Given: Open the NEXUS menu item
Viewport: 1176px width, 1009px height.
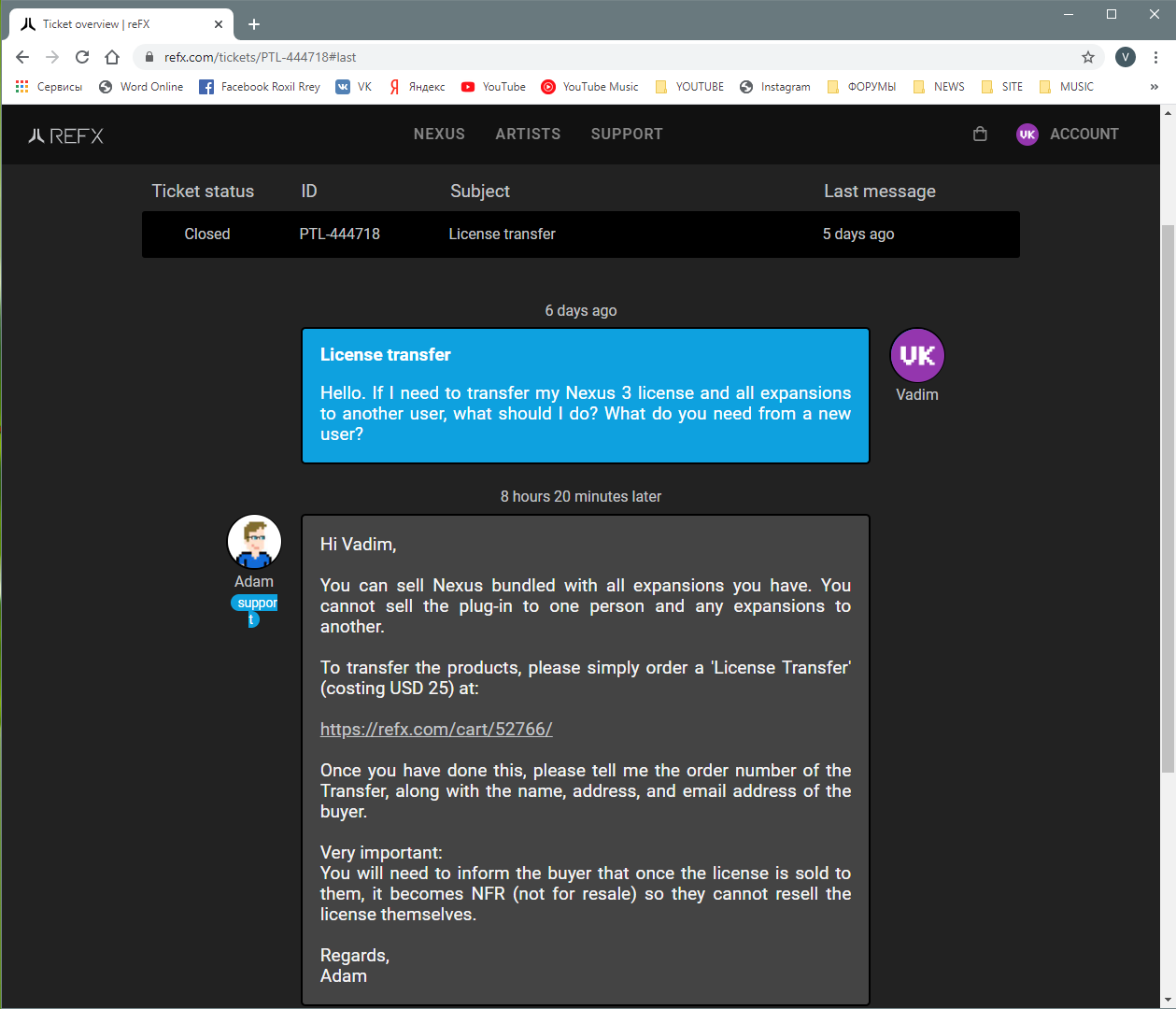Looking at the screenshot, I should click(439, 134).
